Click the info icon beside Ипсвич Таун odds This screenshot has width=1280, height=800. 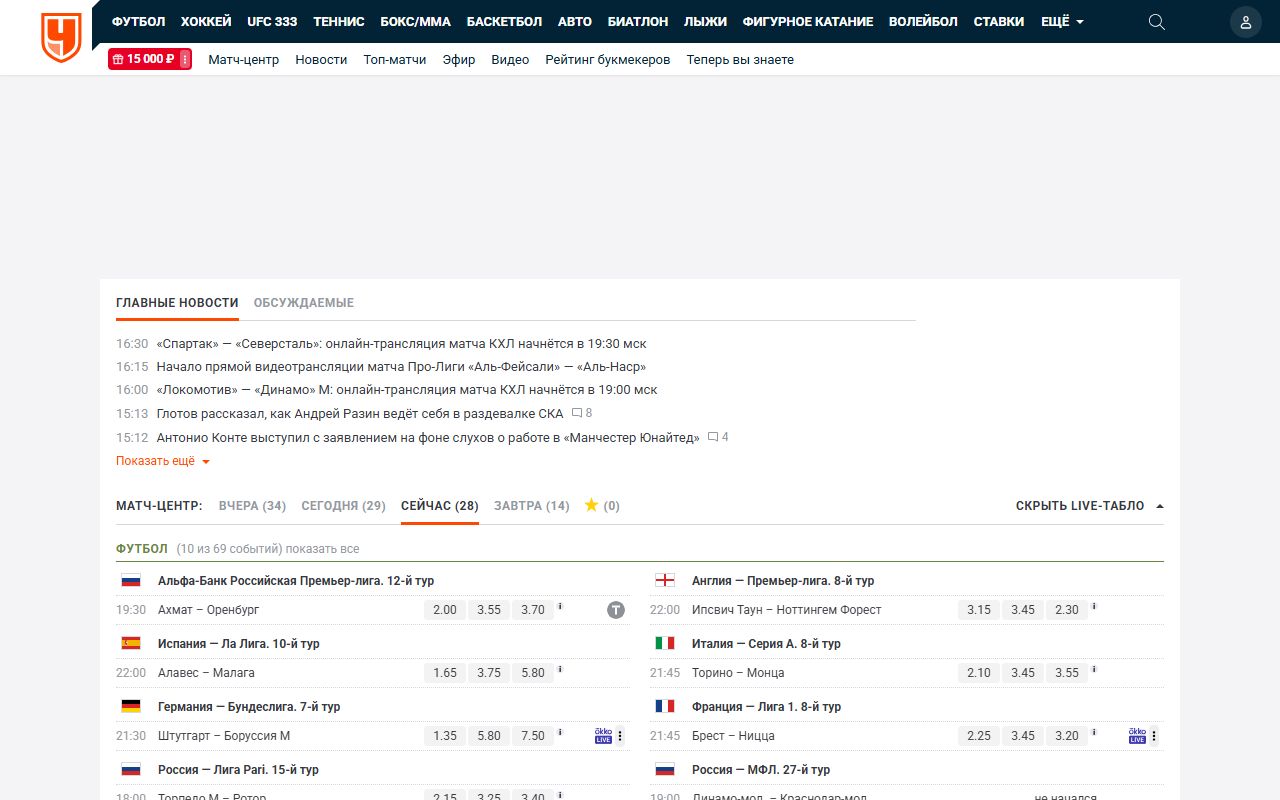click(x=1094, y=606)
